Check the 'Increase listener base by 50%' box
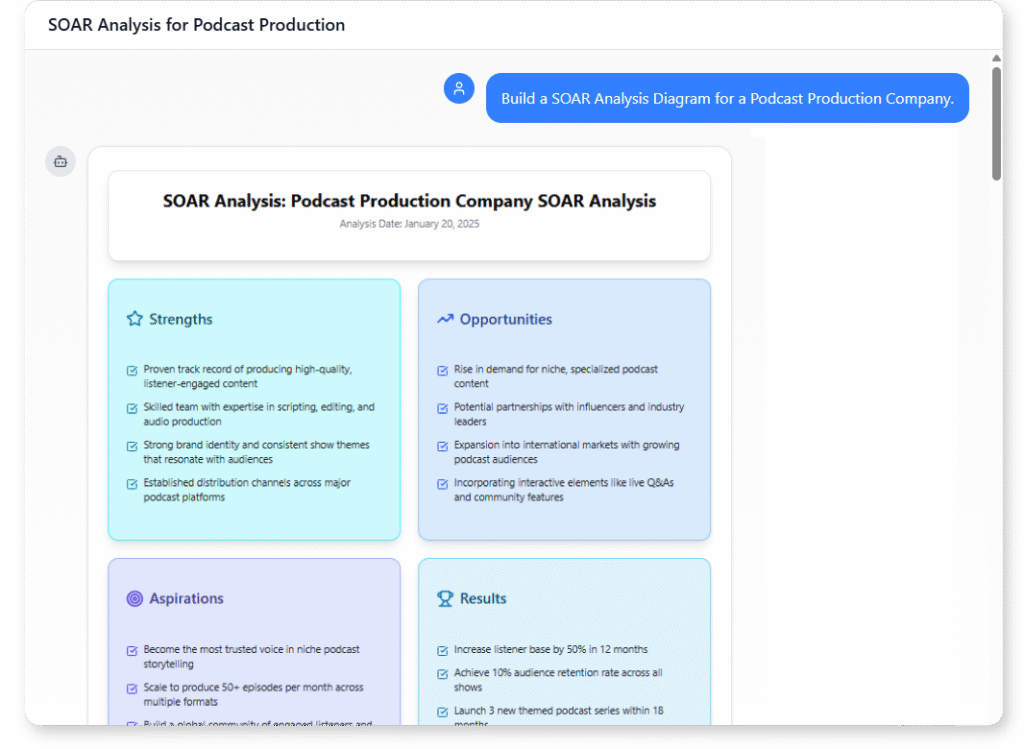Viewport: 1024px width, 749px height. [x=442, y=650]
